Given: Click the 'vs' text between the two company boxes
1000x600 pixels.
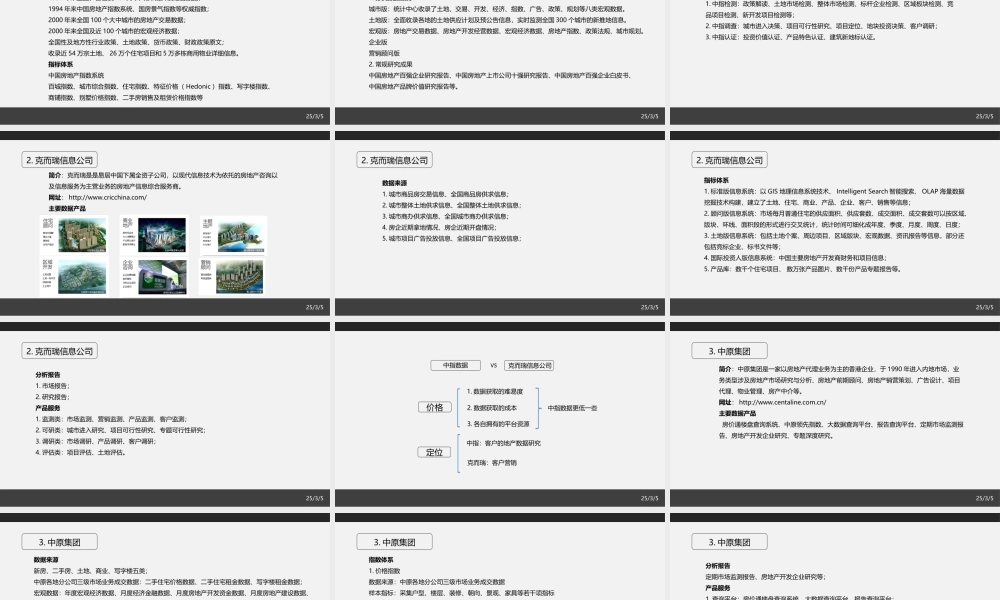Looking at the screenshot, I should click(493, 365).
